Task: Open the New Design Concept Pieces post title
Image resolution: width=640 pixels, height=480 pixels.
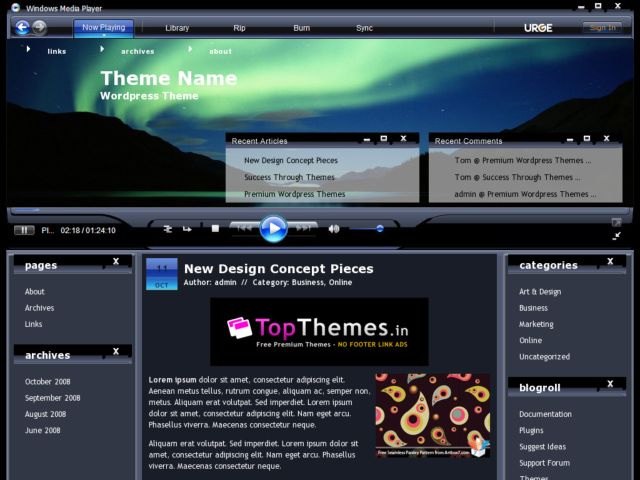Action: pyautogui.click(x=279, y=269)
